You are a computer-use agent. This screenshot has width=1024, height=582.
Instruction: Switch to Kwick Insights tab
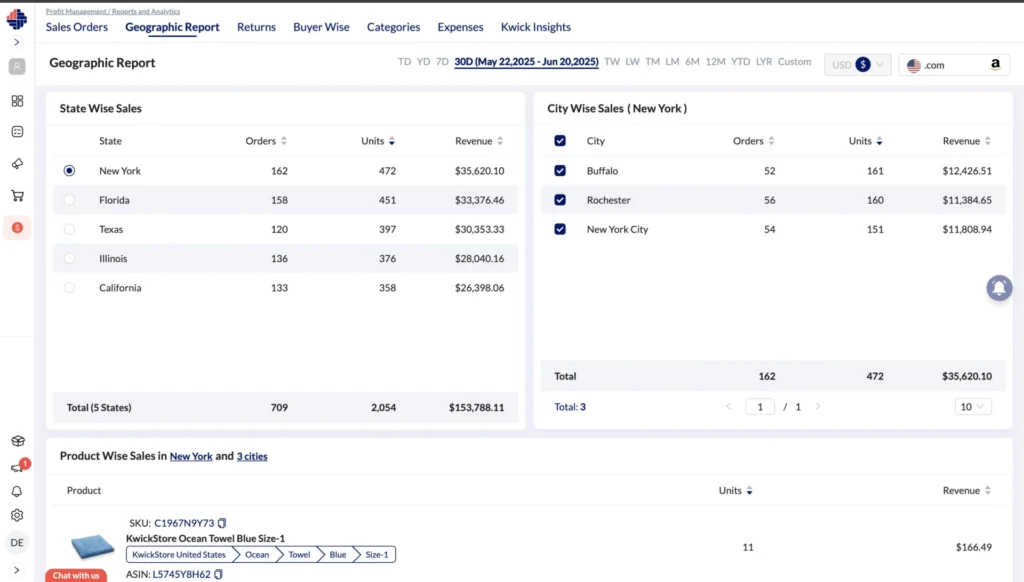(536, 27)
